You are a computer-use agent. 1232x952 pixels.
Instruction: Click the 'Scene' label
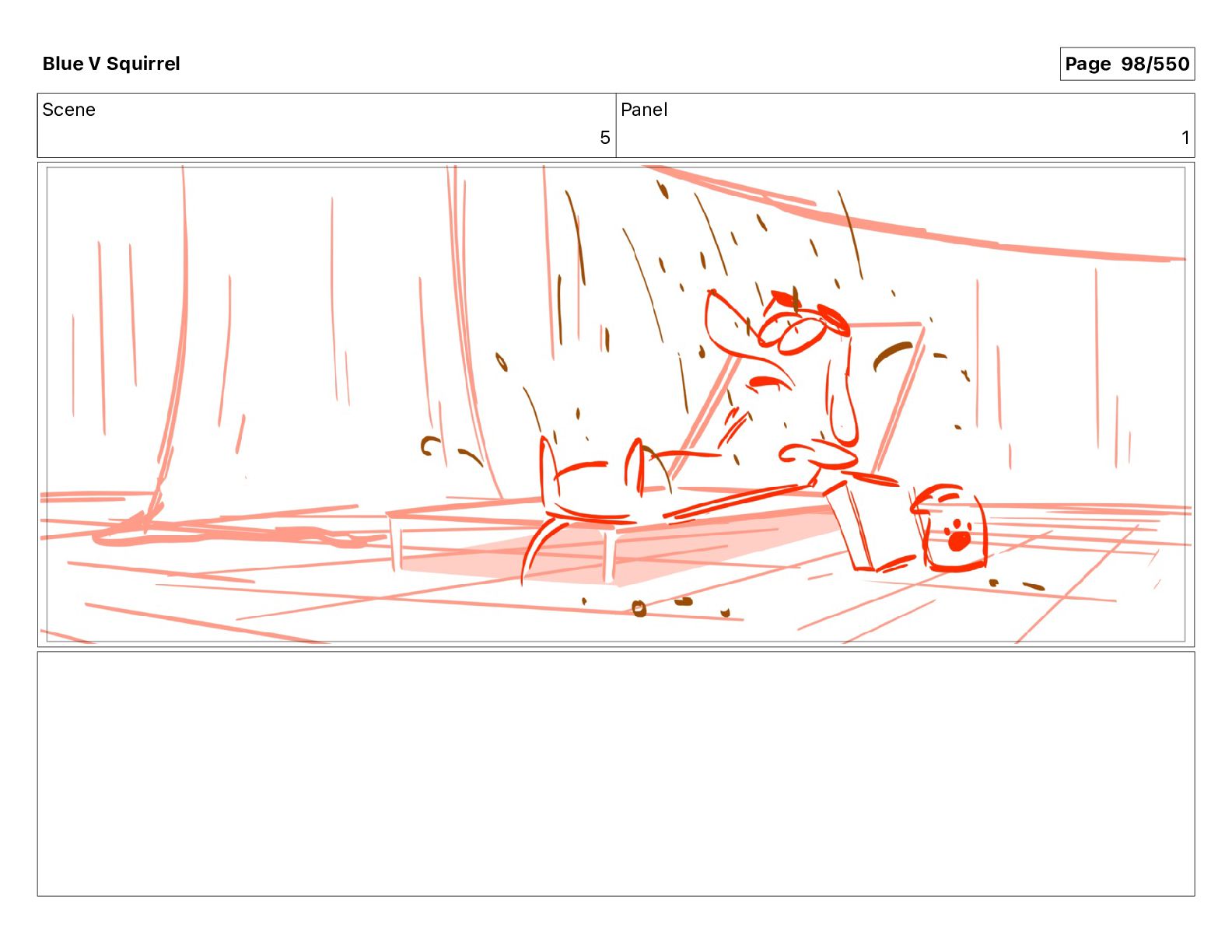69,110
